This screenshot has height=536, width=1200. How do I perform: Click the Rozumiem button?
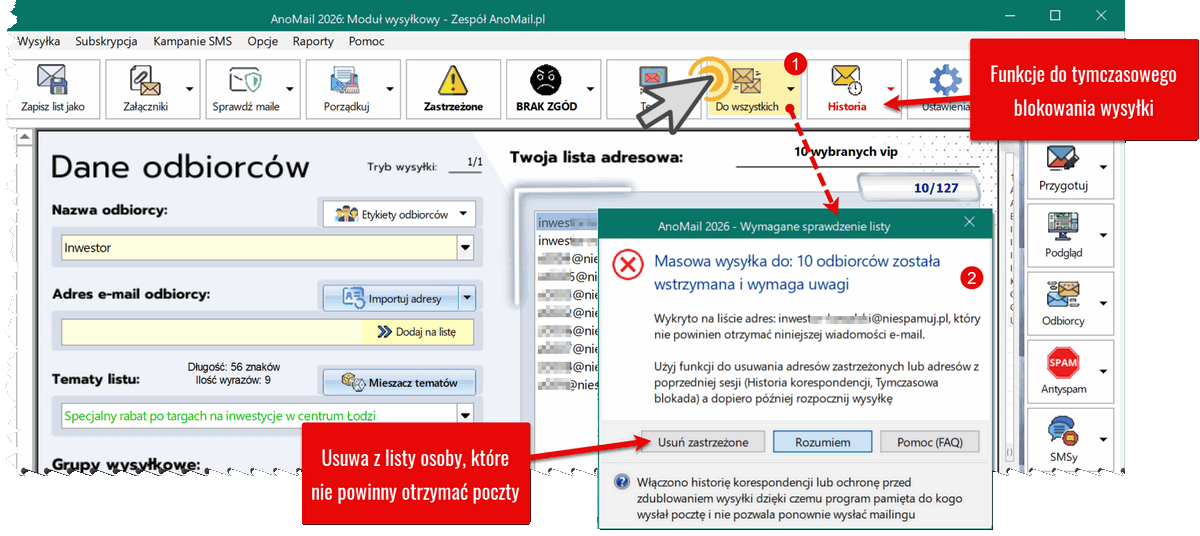point(823,441)
